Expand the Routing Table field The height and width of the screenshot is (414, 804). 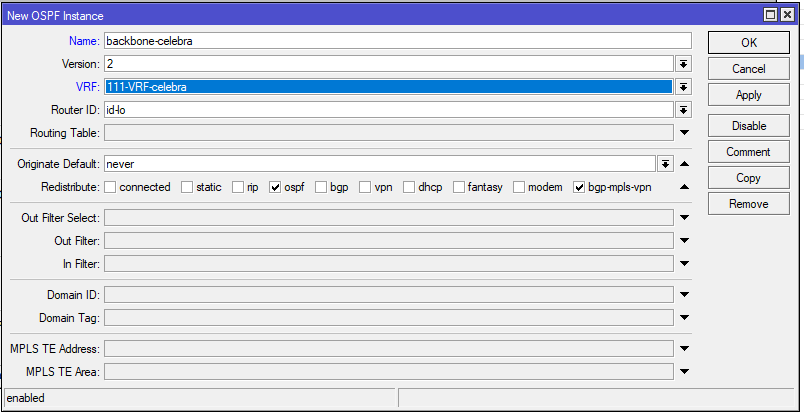[684, 133]
